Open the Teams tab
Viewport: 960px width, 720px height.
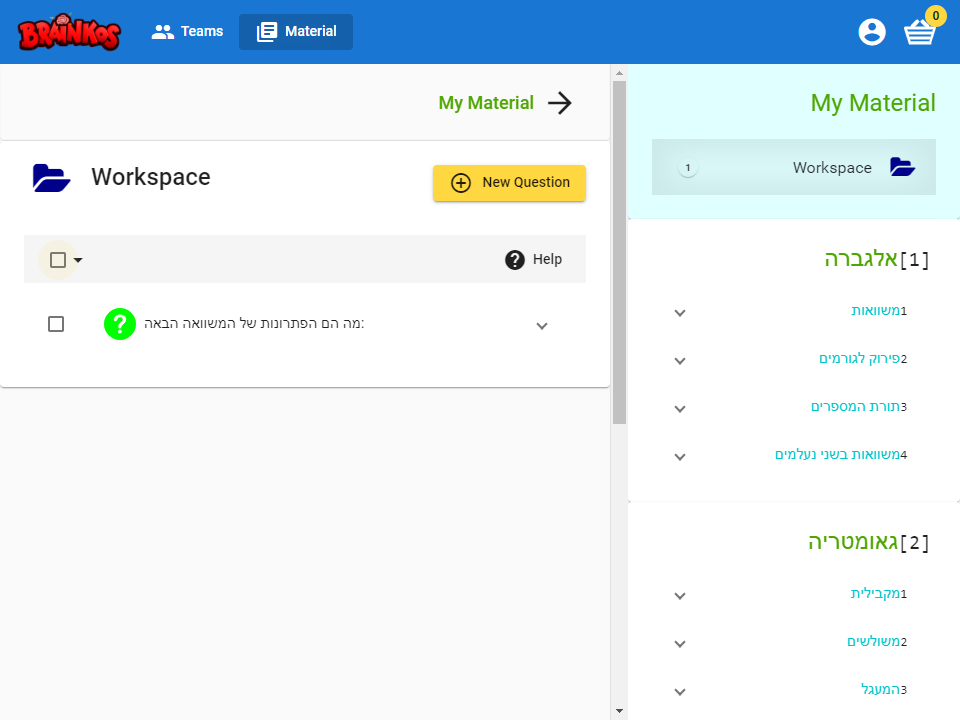(187, 32)
